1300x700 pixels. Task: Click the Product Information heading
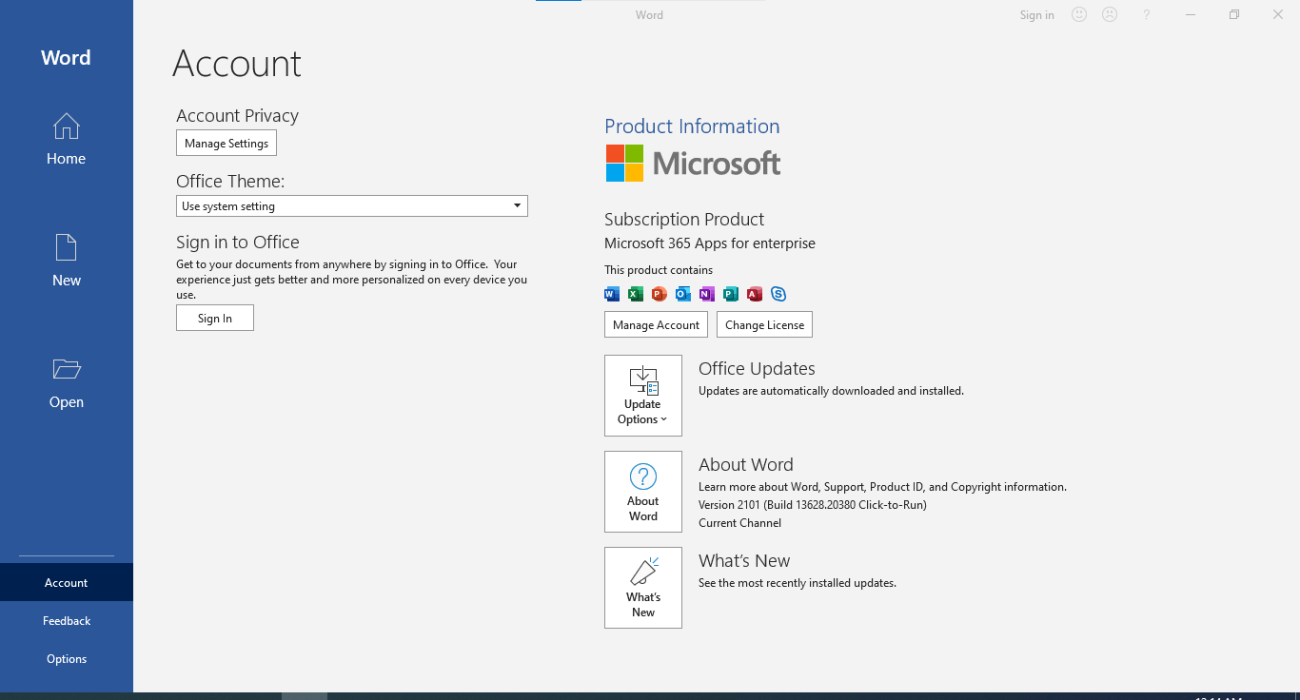coord(692,126)
